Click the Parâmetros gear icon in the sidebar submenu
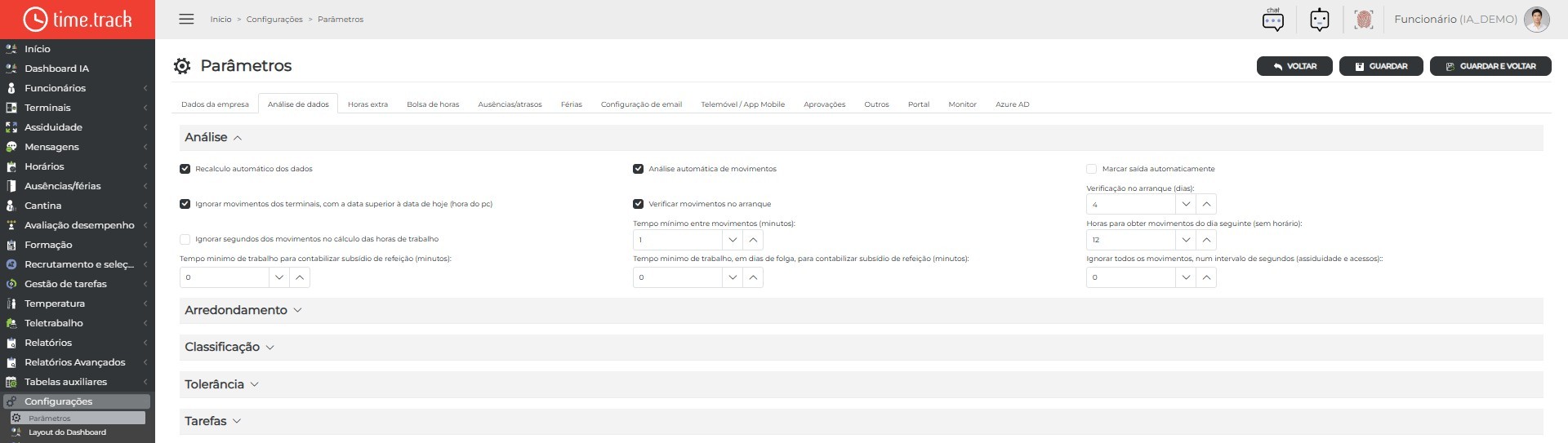Screen dimensions: 1568x443 coord(16,418)
